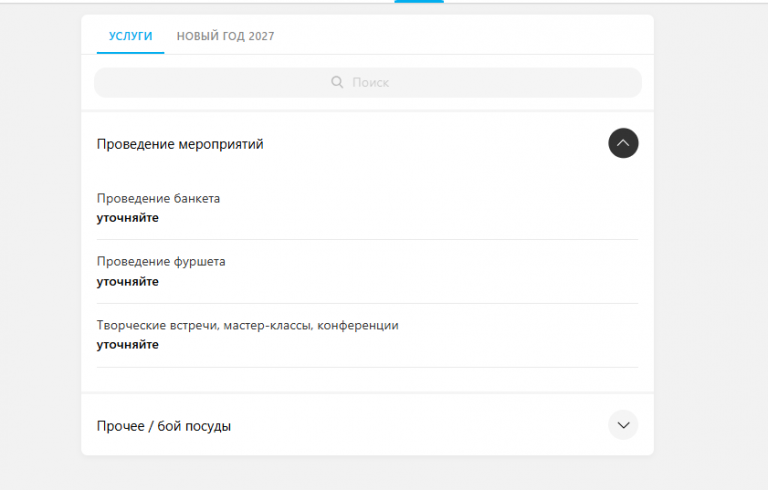The height and width of the screenshot is (490, 768).
Task: Switch to the УСЛУГИ tab
Action: [x=130, y=36]
